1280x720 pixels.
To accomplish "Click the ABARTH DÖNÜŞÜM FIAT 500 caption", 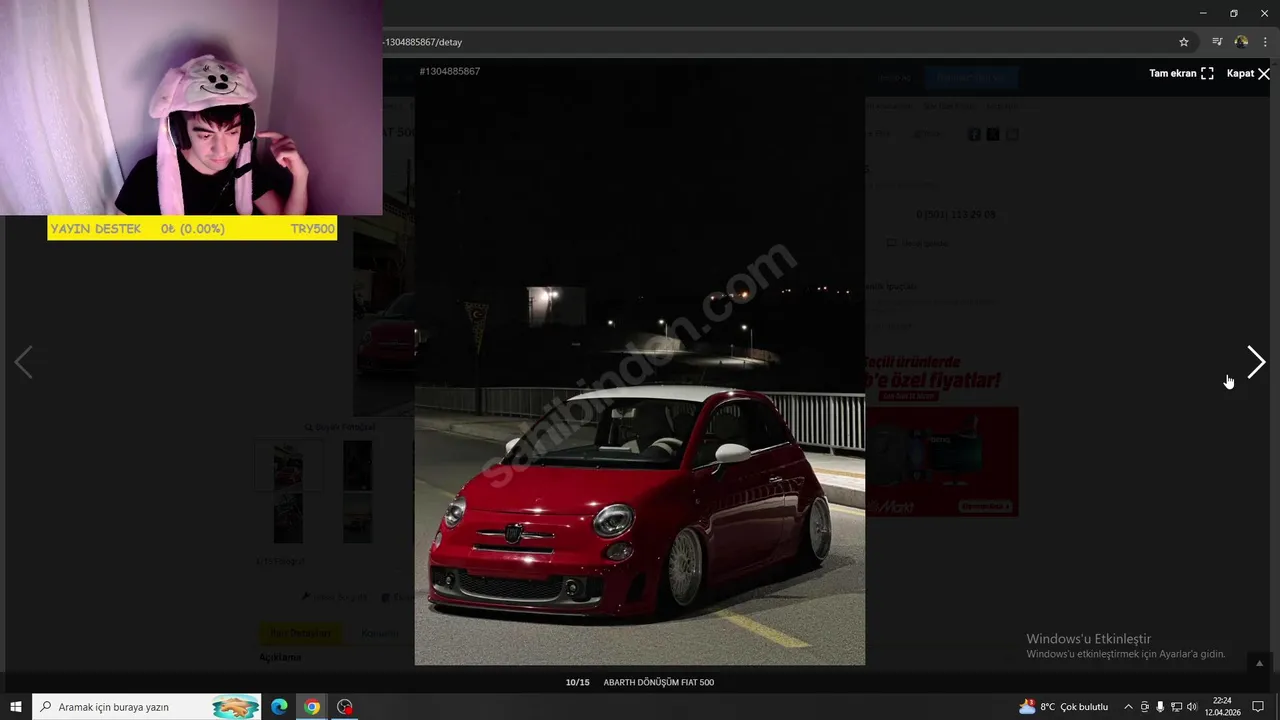I will 659,682.
